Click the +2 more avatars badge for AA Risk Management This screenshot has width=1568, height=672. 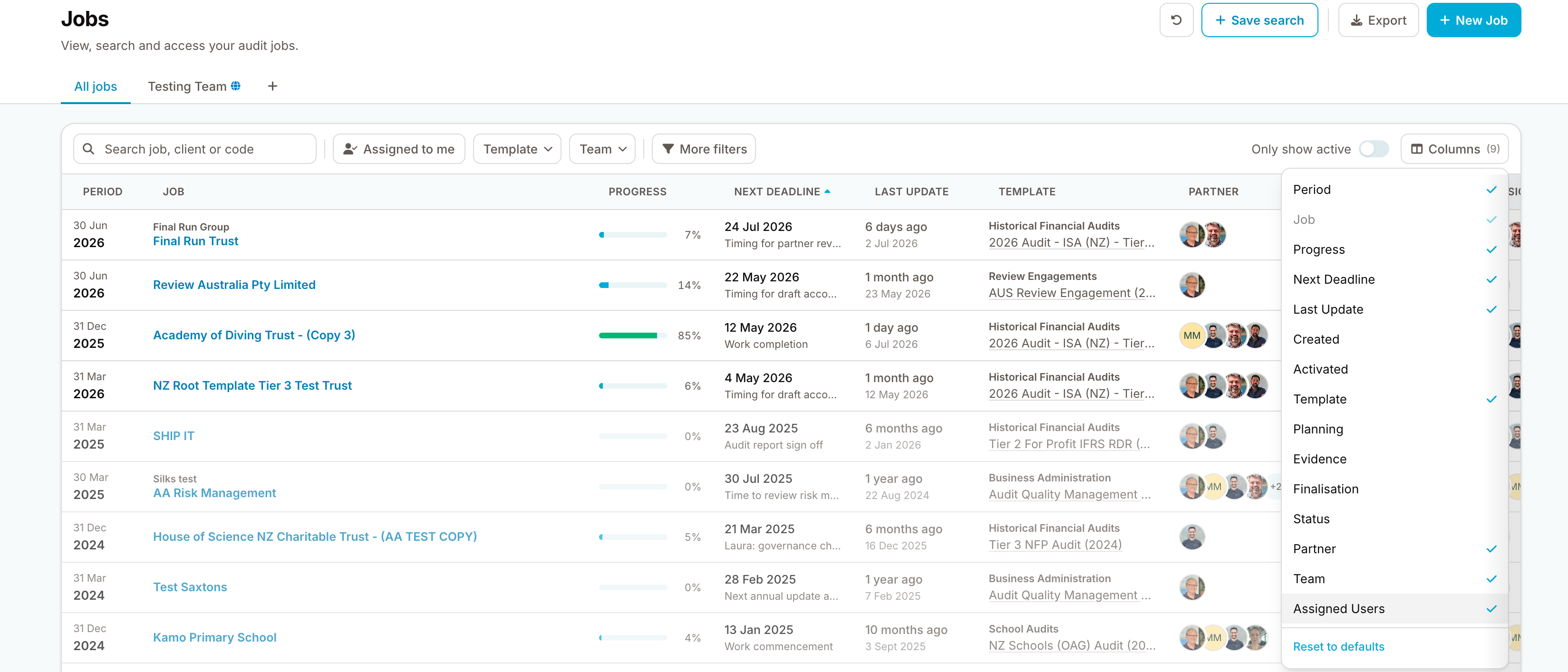coord(1275,486)
